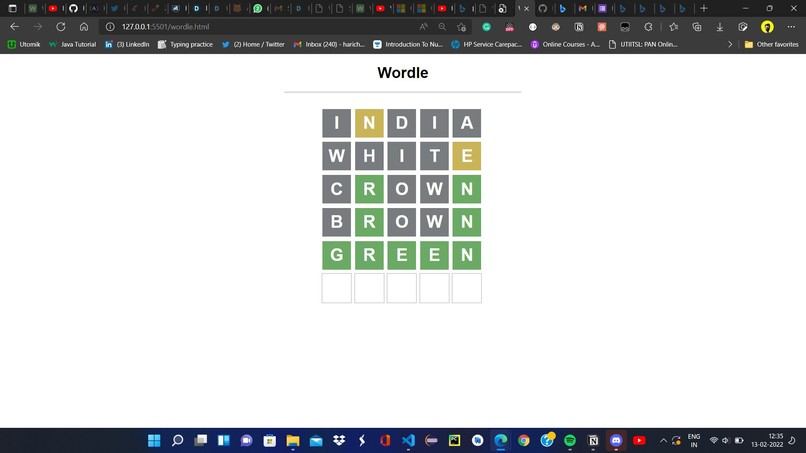The image size is (806, 453).
Task: Click the gray D tile in INDIA
Action: click(x=401, y=123)
